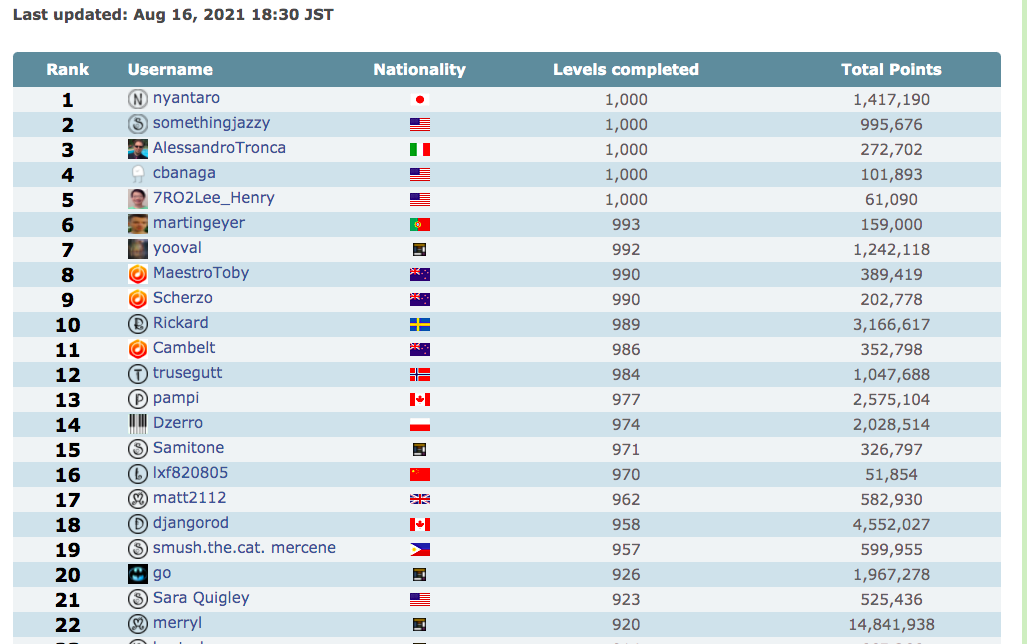This screenshot has height=644, width=1027.
Task: Open Cambelt's profile link
Action: coord(184,348)
